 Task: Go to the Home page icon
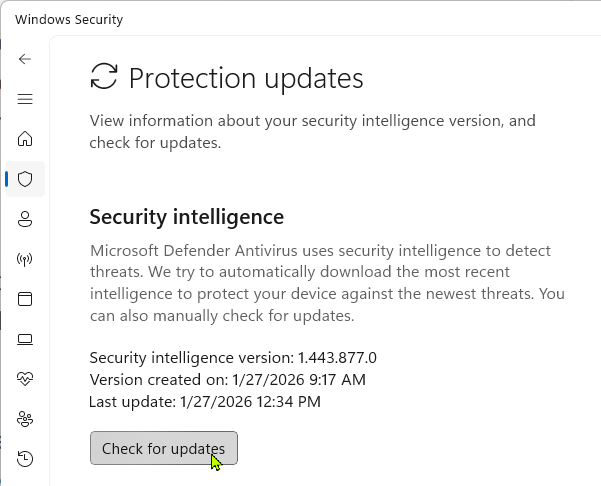coord(25,139)
